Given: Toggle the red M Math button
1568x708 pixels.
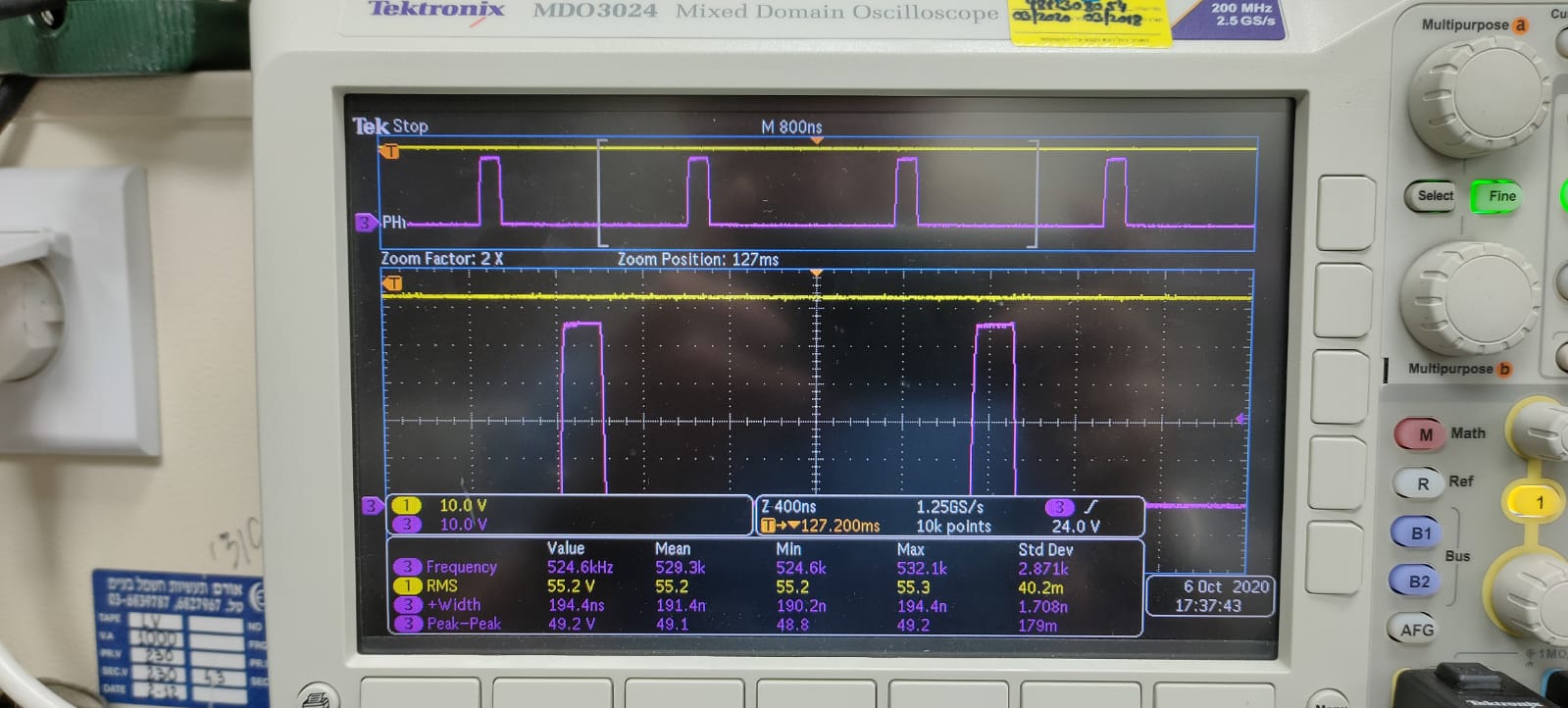Looking at the screenshot, I should [x=1422, y=434].
